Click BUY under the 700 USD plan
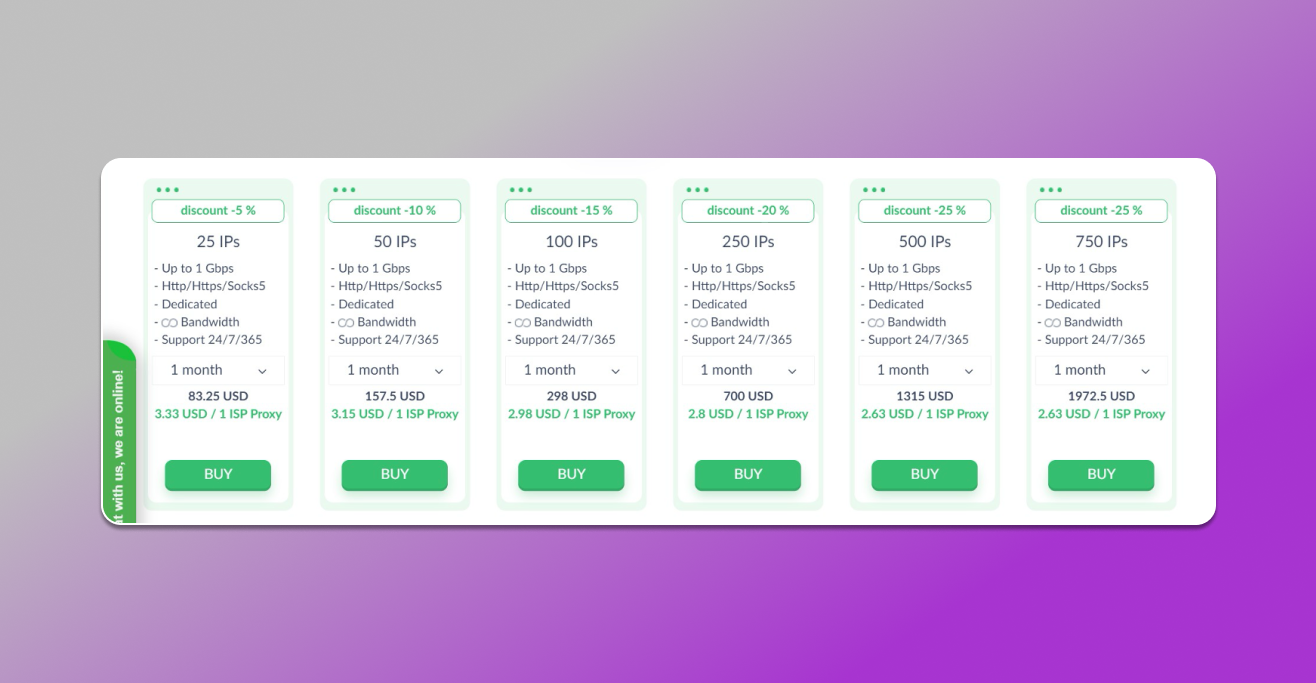The height and width of the screenshot is (683, 1316). pos(748,475)
